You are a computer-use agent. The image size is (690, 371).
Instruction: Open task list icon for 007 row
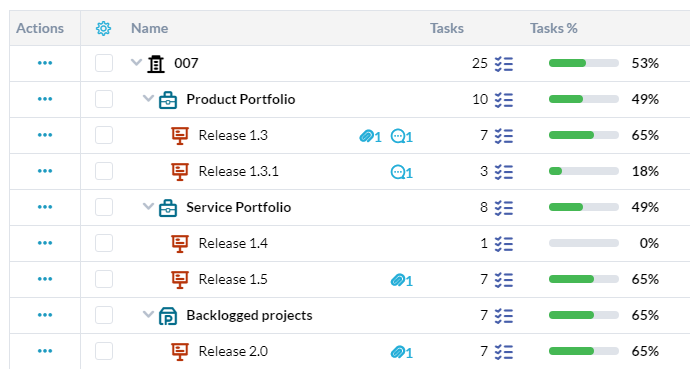point(503,64)
